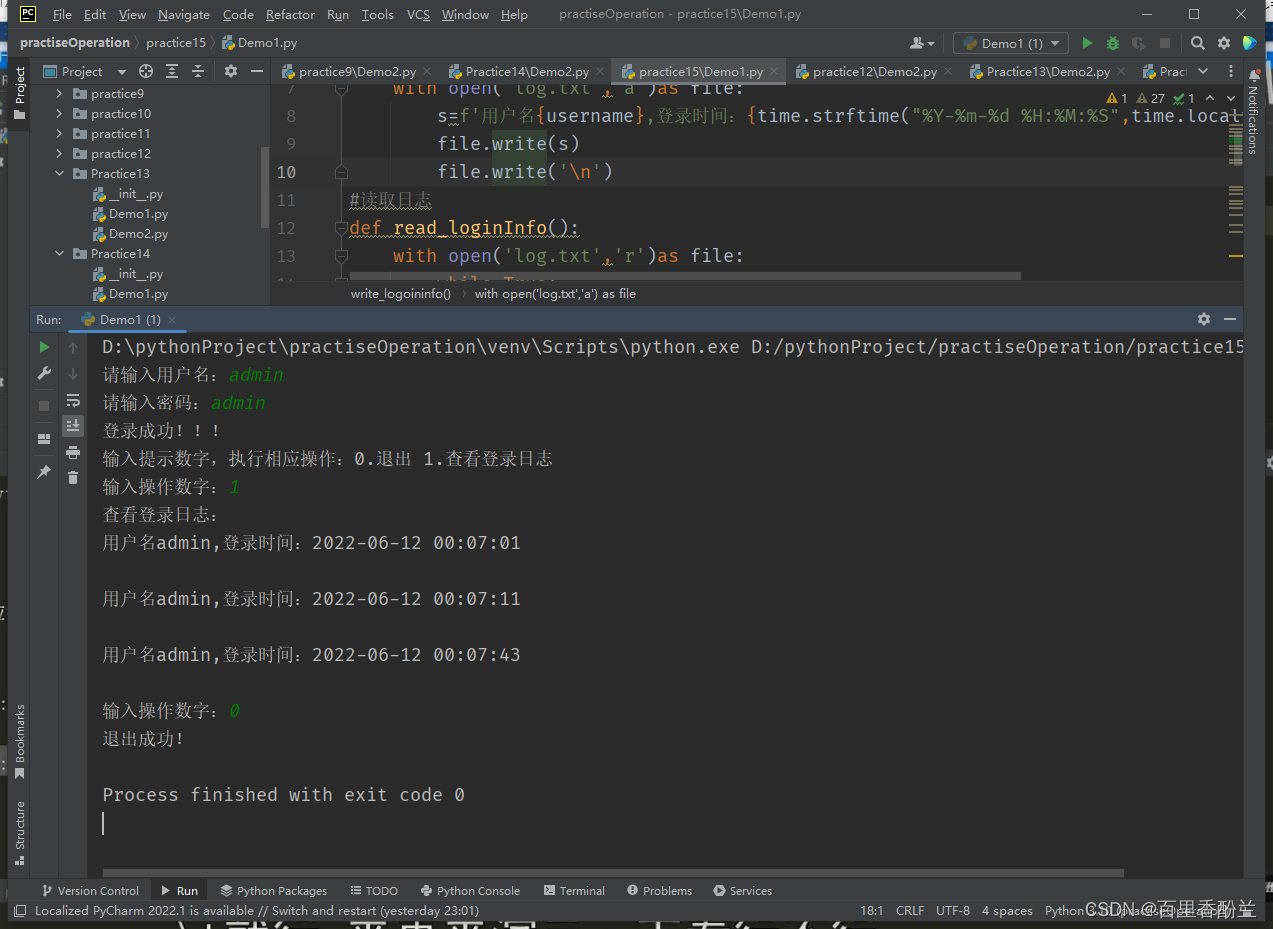Hide the Project tool window with the minus icon

click(257, 71)
